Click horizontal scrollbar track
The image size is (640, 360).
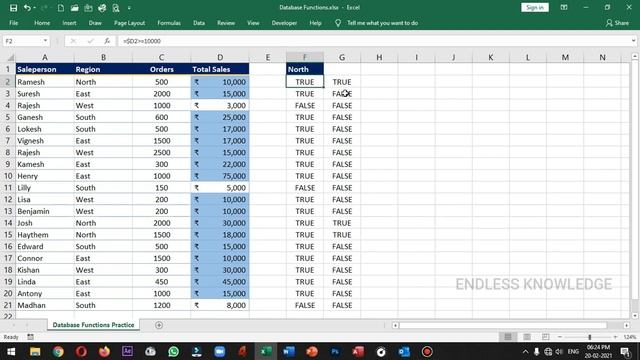[503, 325]
